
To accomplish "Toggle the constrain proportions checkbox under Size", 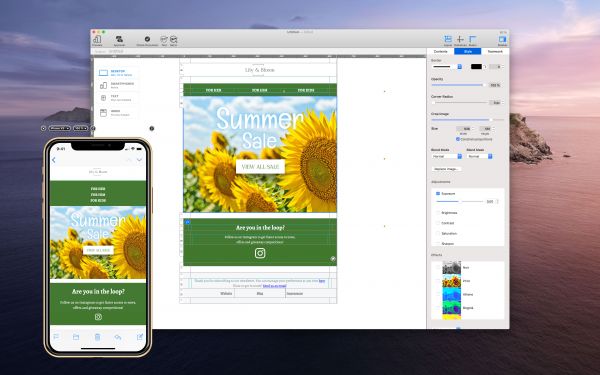I will 458,139.
